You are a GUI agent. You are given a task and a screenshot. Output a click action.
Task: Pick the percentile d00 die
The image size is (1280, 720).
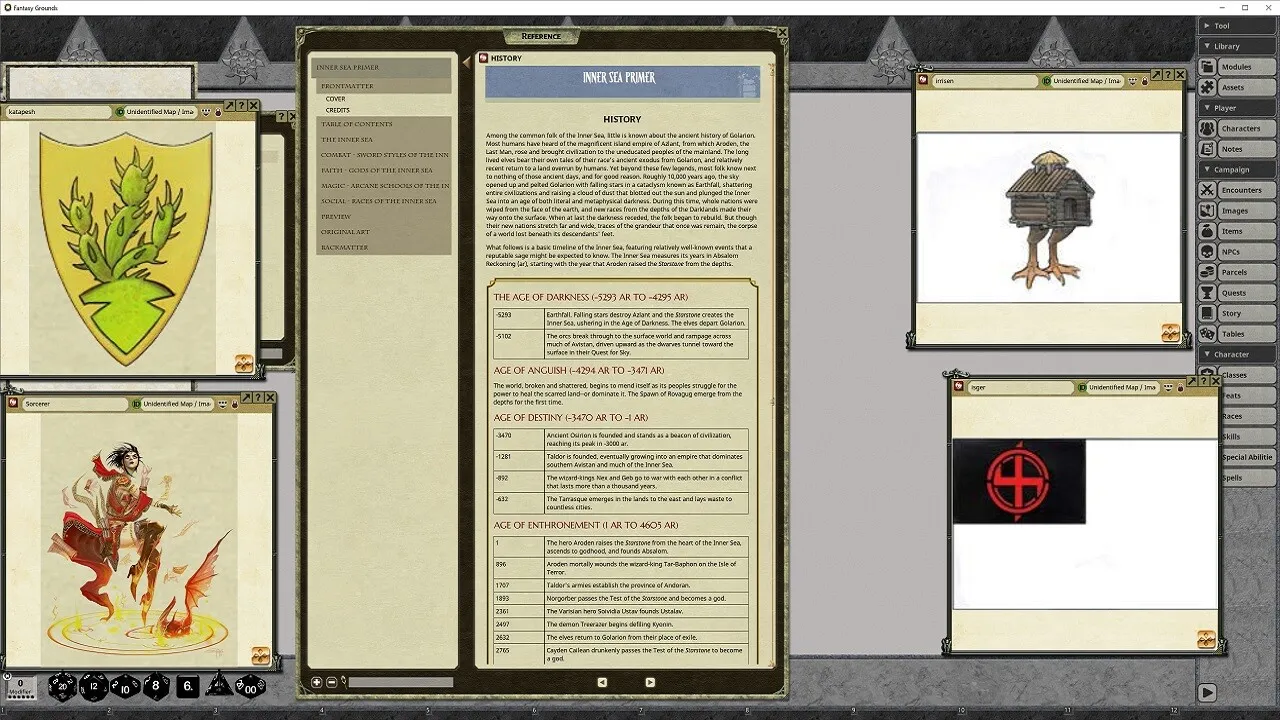pos(250,686)
